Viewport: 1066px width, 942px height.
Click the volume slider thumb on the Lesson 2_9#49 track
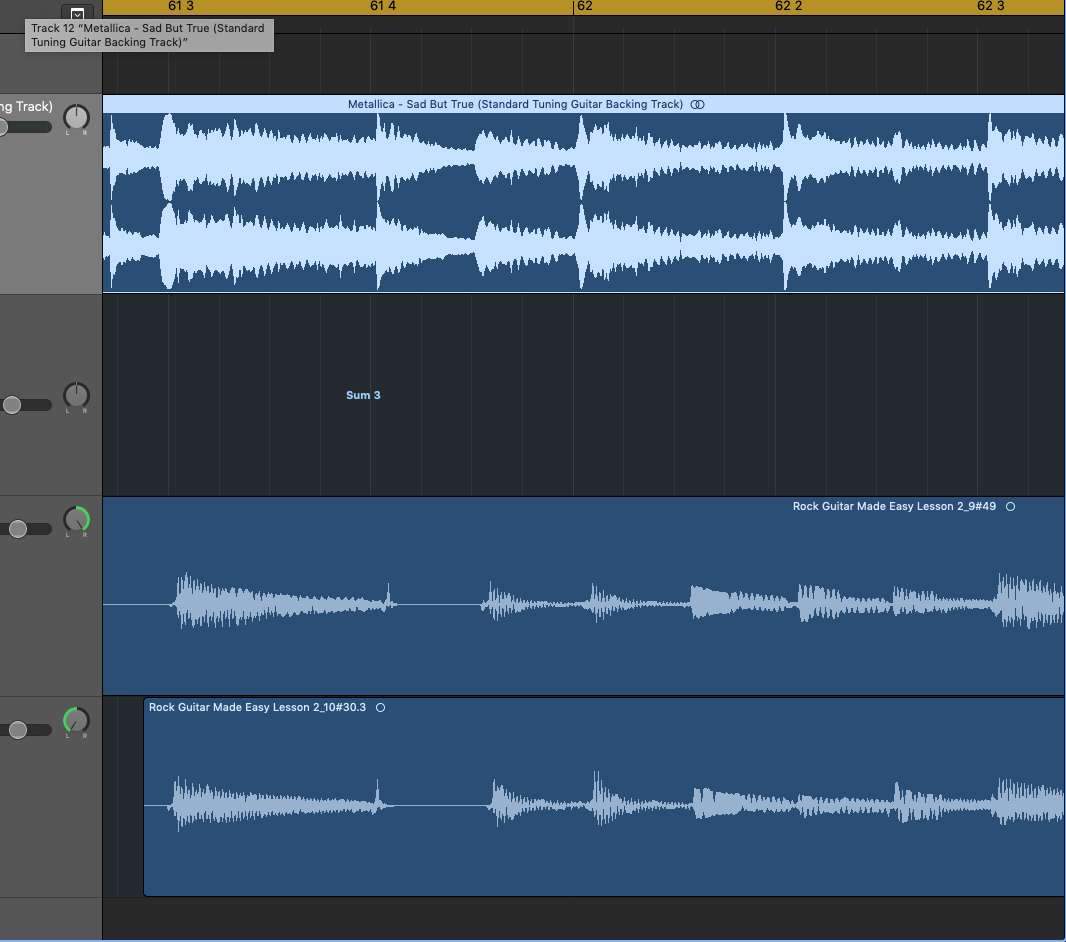point(18,529)
